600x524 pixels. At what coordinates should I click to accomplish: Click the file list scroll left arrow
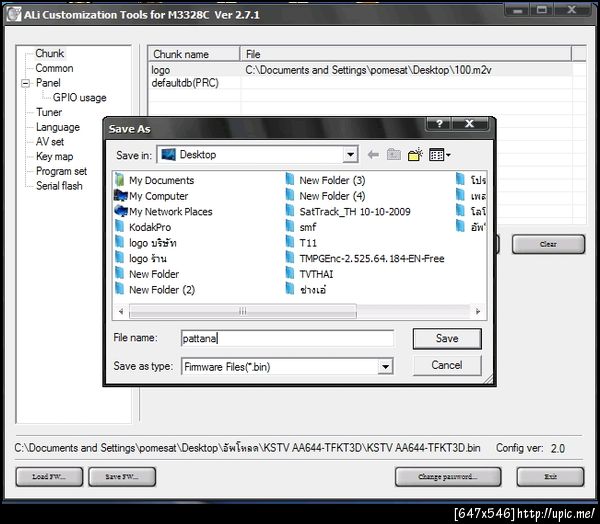tap(121, 311)
